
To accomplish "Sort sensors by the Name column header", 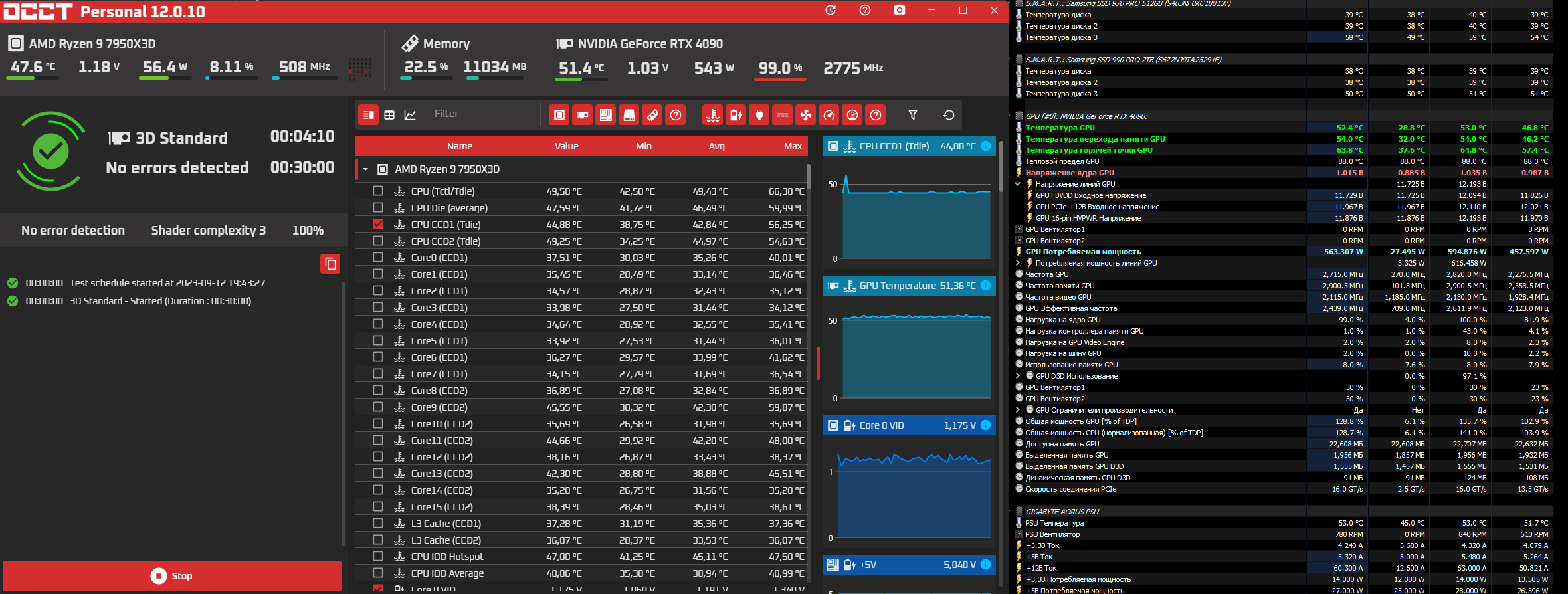I will point(460,146).
